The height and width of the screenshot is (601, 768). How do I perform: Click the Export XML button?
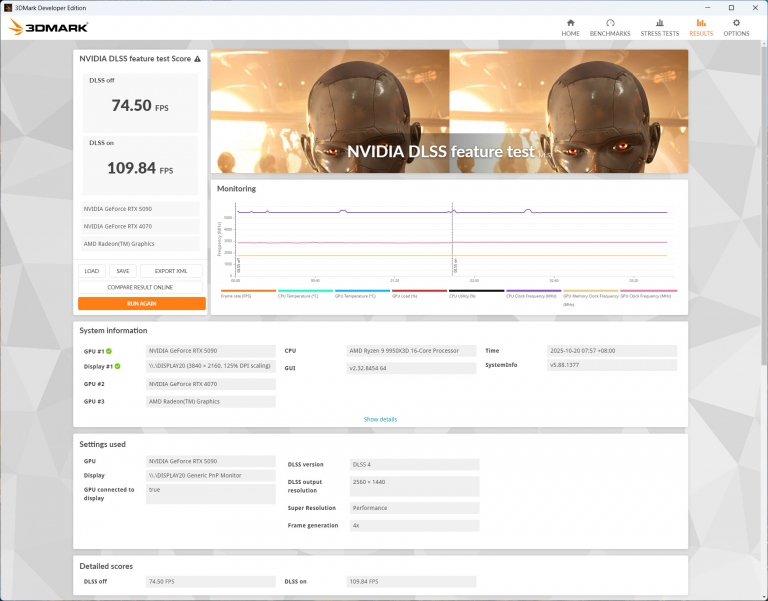(171, 271)
